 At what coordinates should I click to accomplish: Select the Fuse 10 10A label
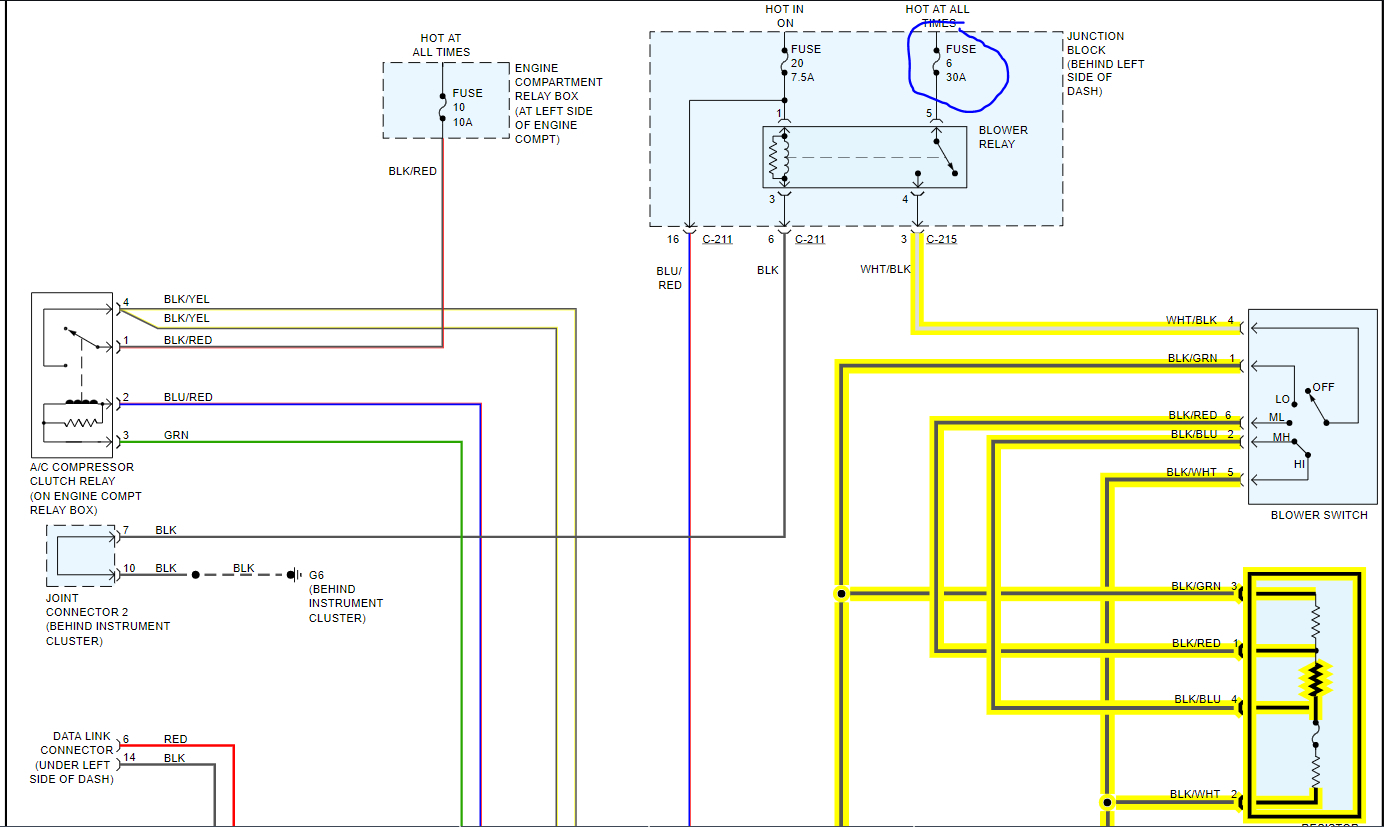pos(468,107)
